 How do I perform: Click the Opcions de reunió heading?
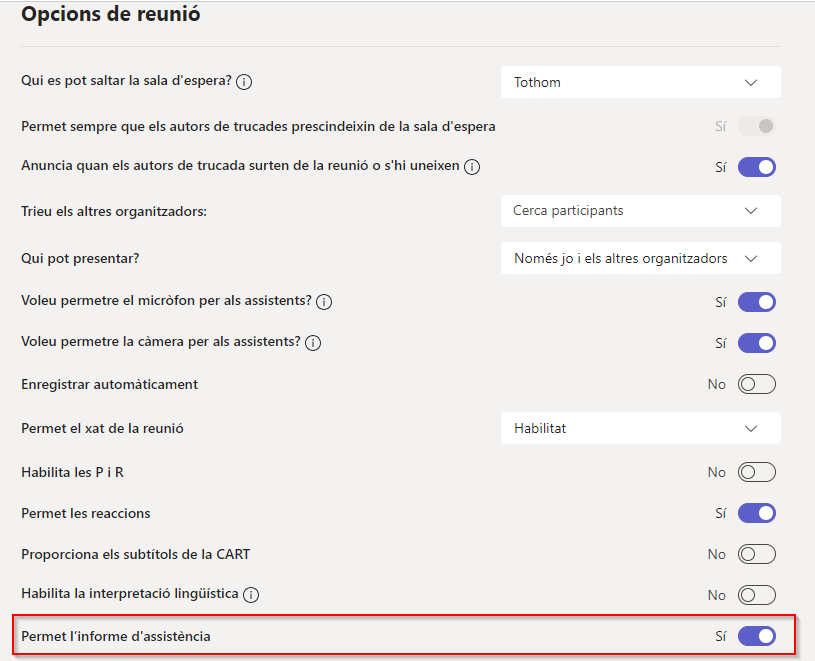[110, 14]
